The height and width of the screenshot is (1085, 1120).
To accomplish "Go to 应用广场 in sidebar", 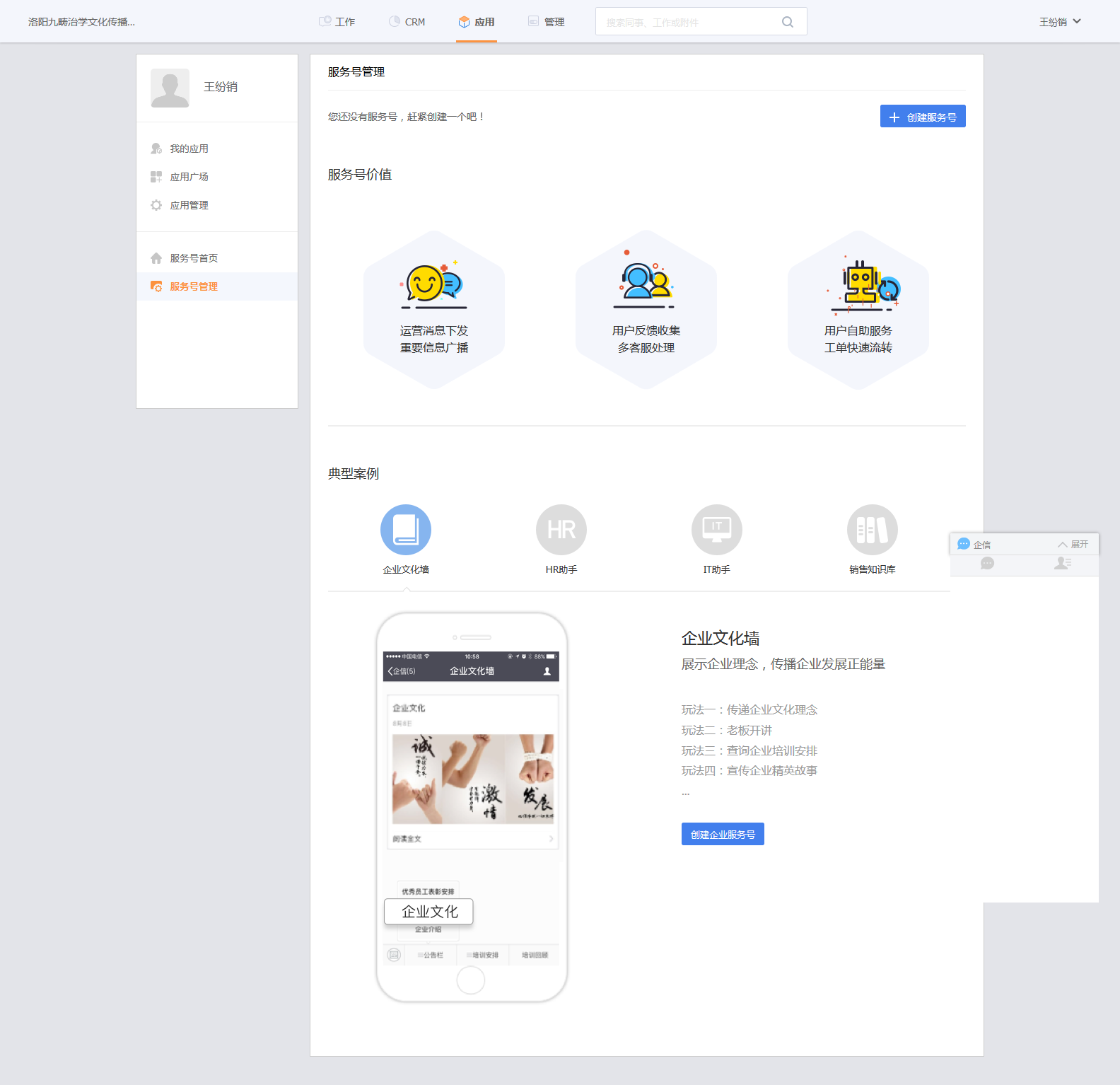I will [x=189, y=177].
